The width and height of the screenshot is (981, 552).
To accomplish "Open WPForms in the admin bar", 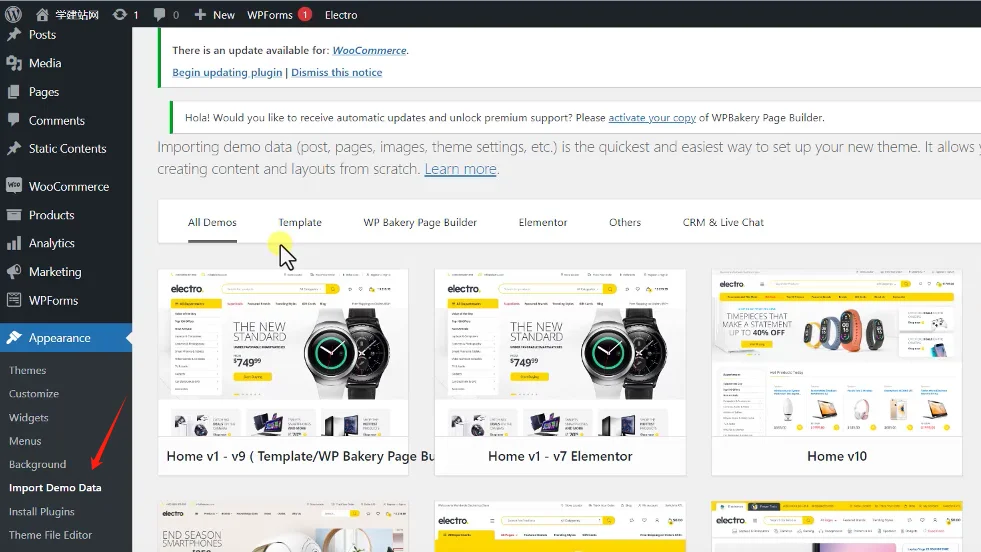I will pos(270,14).
